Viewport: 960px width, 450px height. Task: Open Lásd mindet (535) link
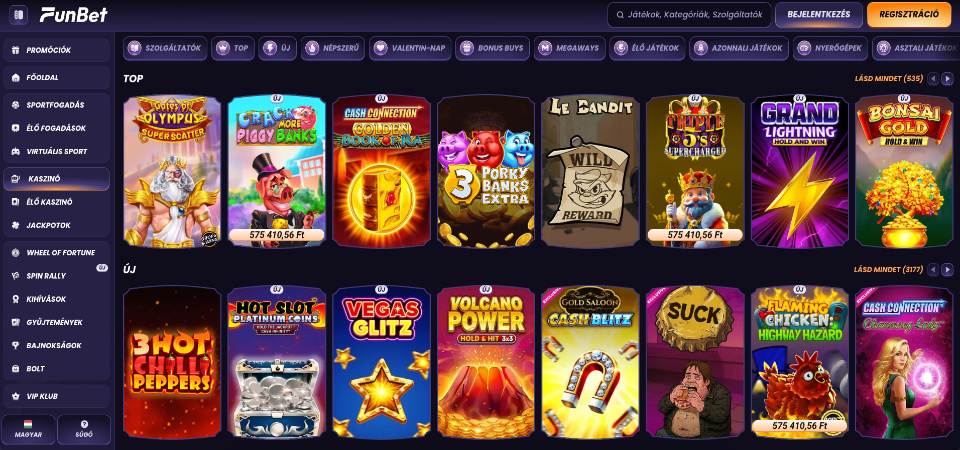pyautogui.click(x=888, y=78)
